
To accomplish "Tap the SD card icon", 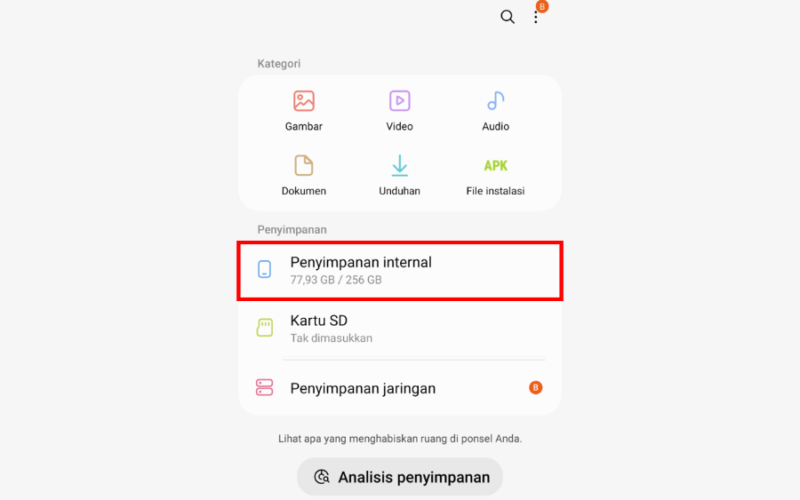I will pyautogui.click(x=264, y=328).
